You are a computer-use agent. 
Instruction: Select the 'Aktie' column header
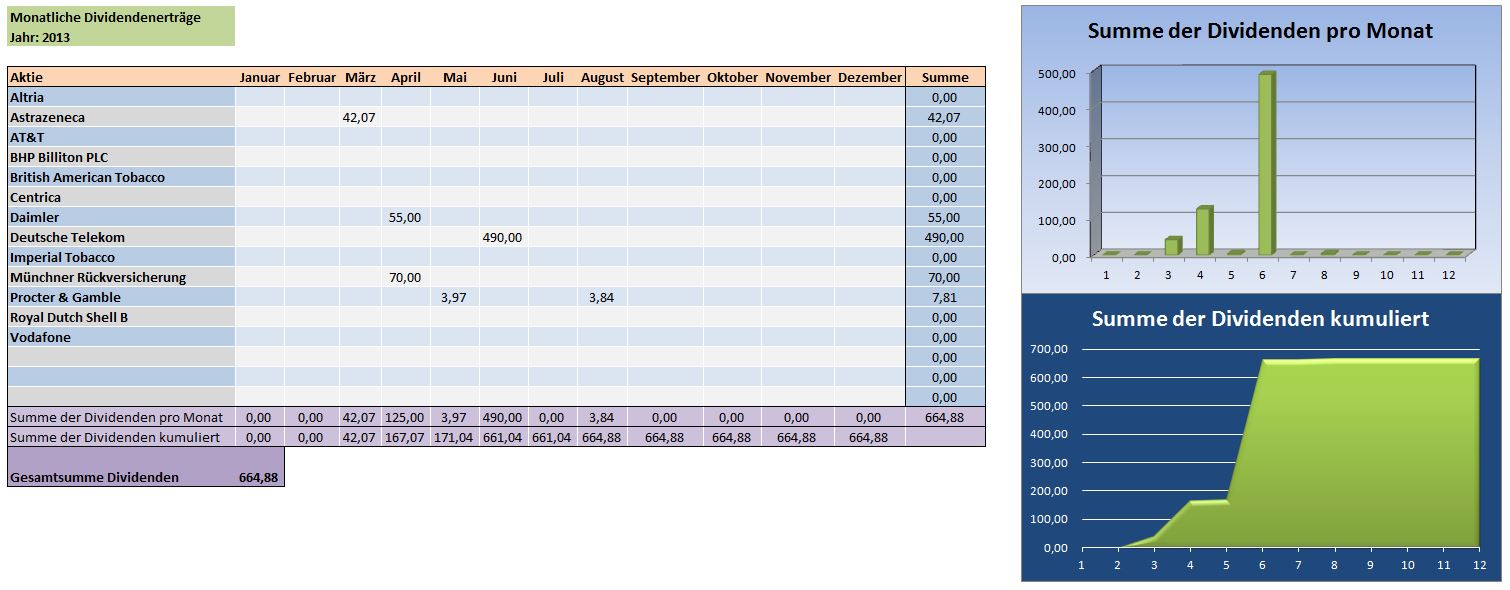coord(121,77)
